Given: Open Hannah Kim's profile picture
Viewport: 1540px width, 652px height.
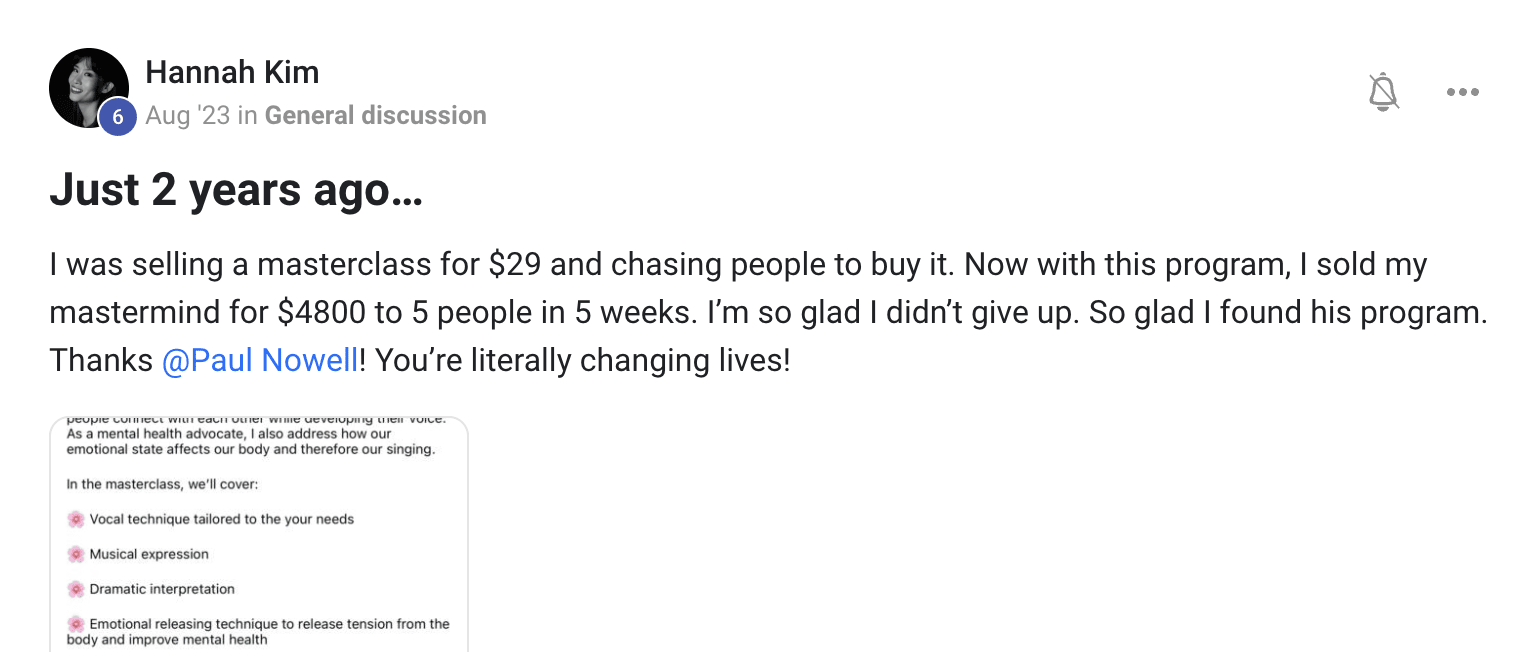Looking at the screenshot, I should [89, 88].
